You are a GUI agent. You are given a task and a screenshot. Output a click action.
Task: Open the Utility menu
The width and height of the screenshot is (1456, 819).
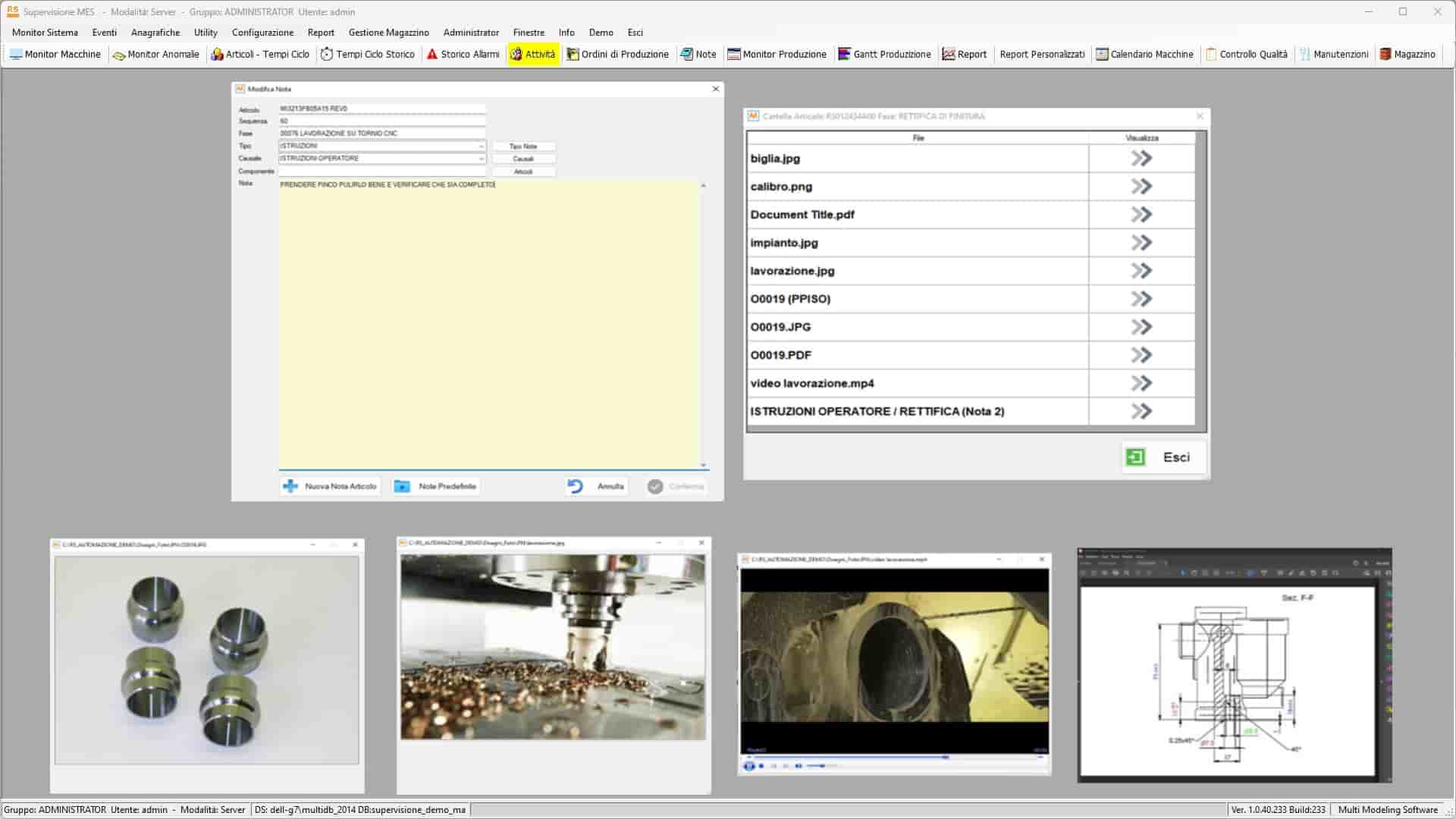(206, 33)
